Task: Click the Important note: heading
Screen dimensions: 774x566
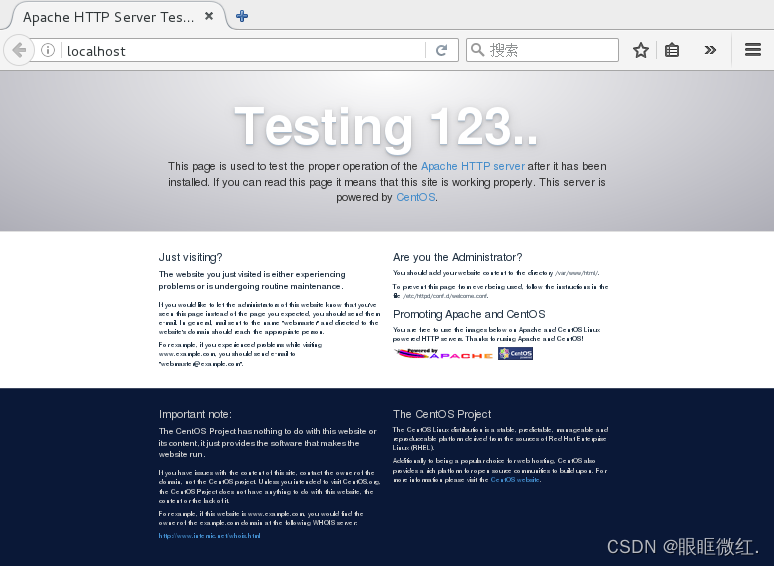Action: (195, 414)
